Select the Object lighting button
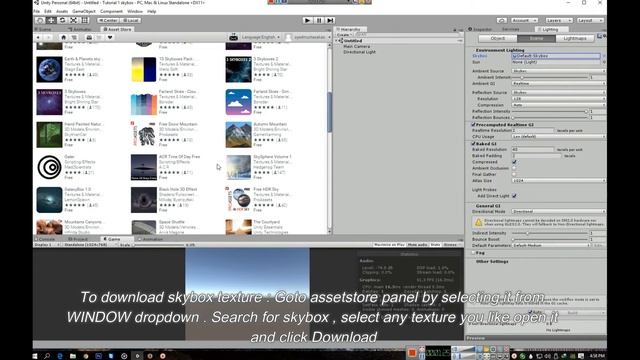This screenshot has width=640, height=360. pyautogui.click(x=498, y=38)
